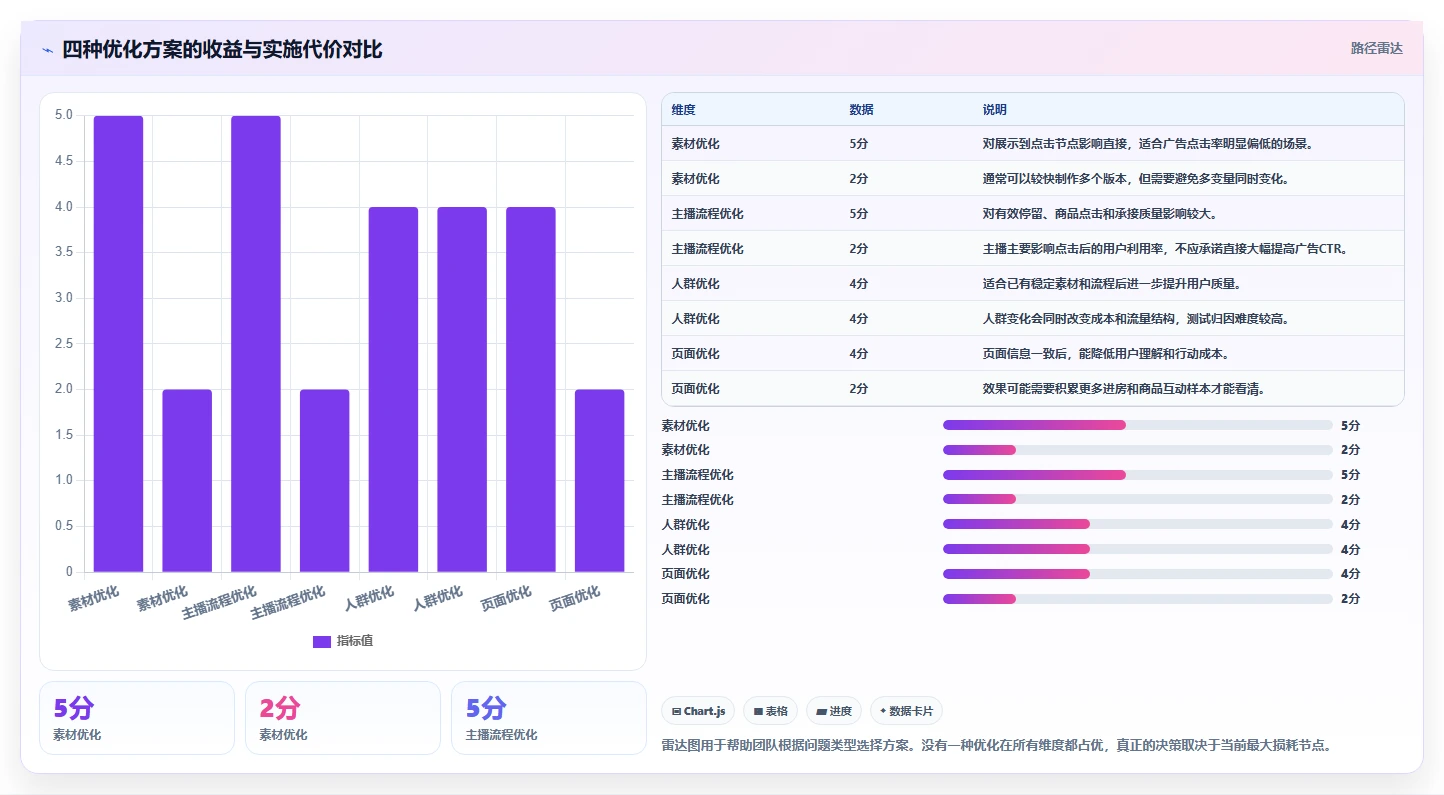
Task: Click the footer text starting with 雷达图用于帮助团队
Action: click(997, 745)
